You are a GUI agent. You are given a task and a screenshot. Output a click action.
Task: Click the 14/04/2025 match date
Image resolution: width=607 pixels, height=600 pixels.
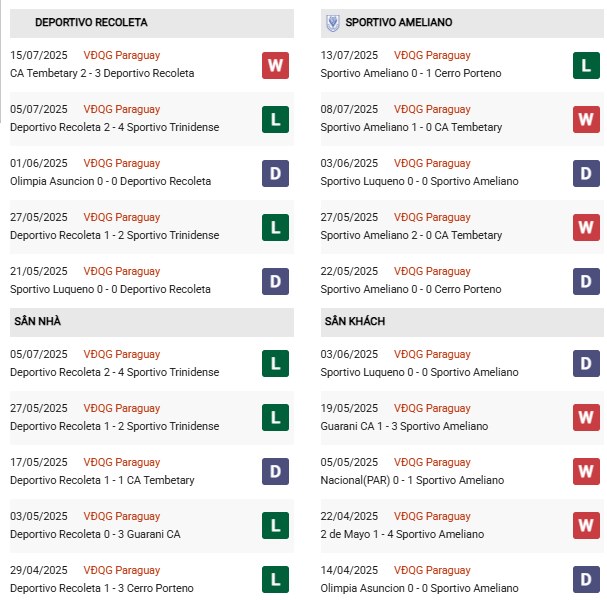click(x=349, y=571)
